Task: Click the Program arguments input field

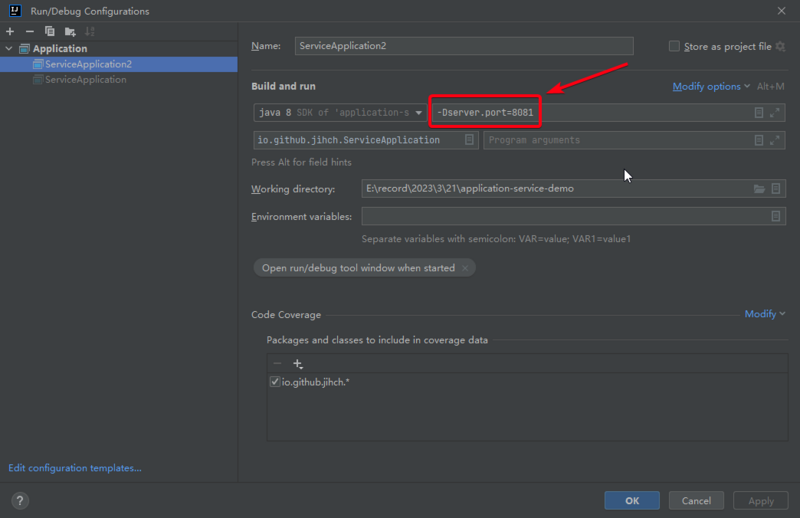Action: pos(615,140)
